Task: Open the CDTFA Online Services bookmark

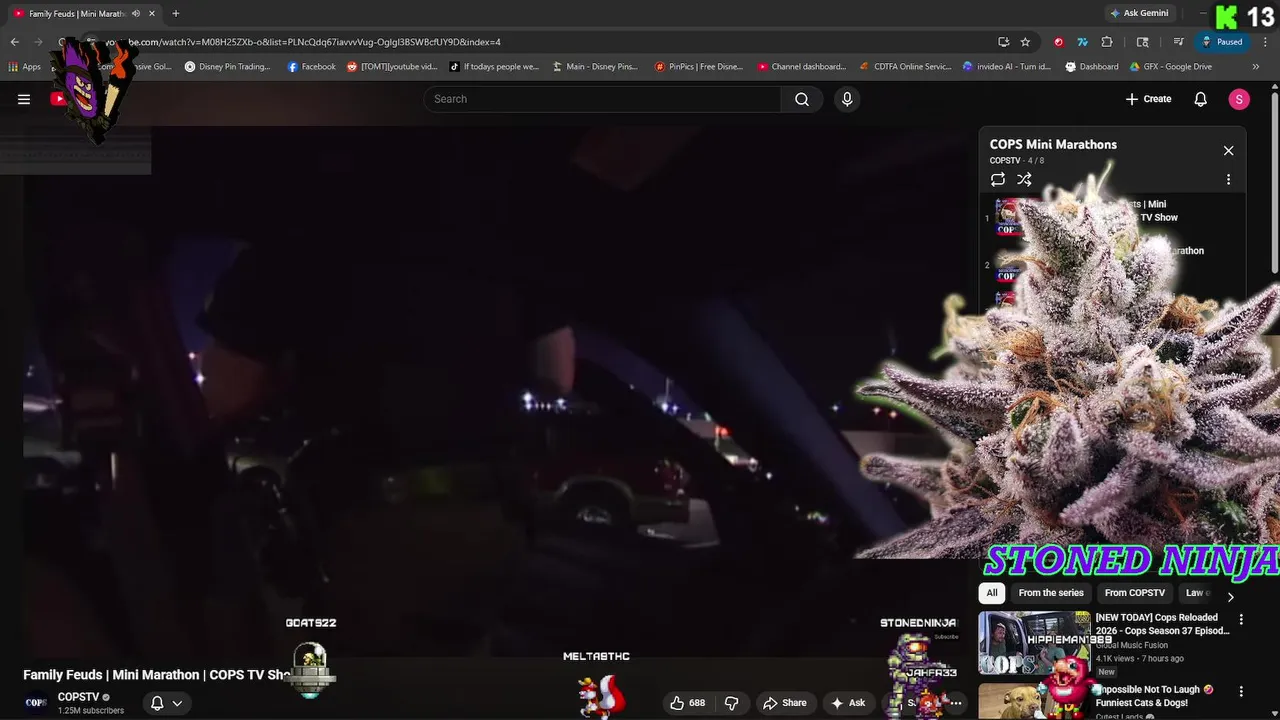Action: [x=906, y=67]
